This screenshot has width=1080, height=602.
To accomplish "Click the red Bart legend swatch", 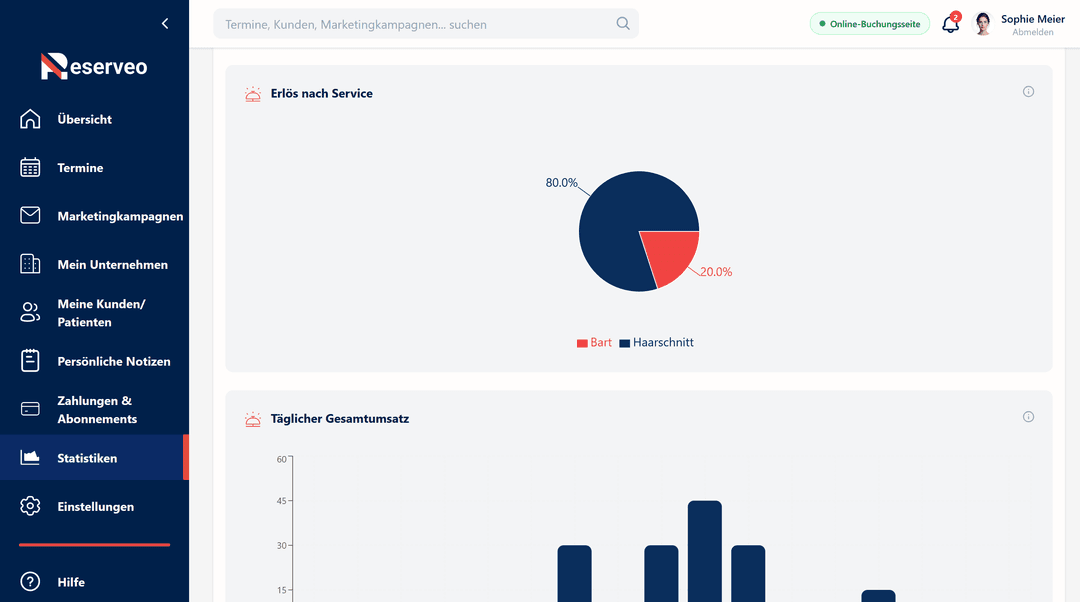I will 582,343.
